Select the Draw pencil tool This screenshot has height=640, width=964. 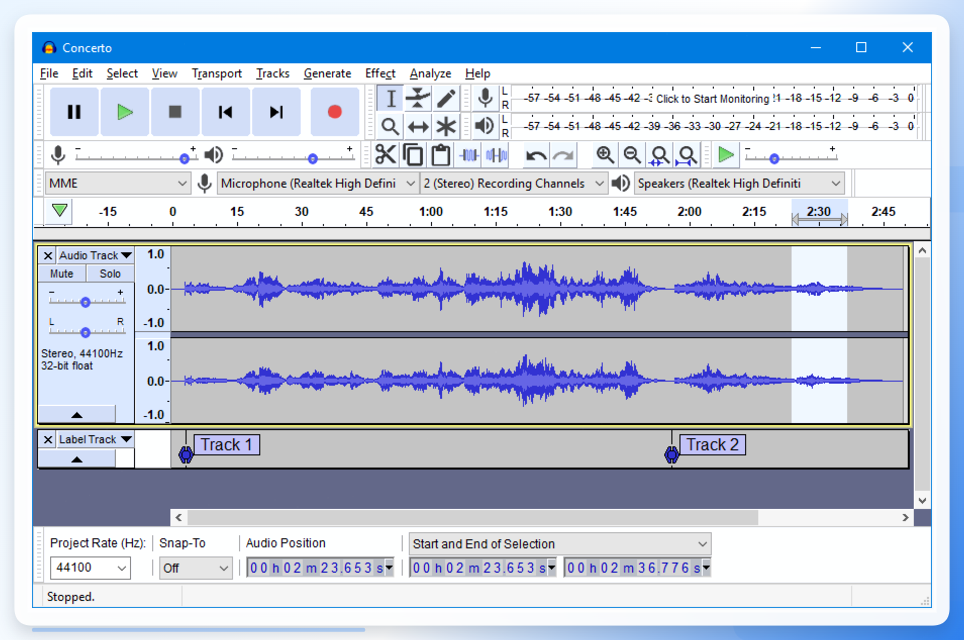pos(446,98)
